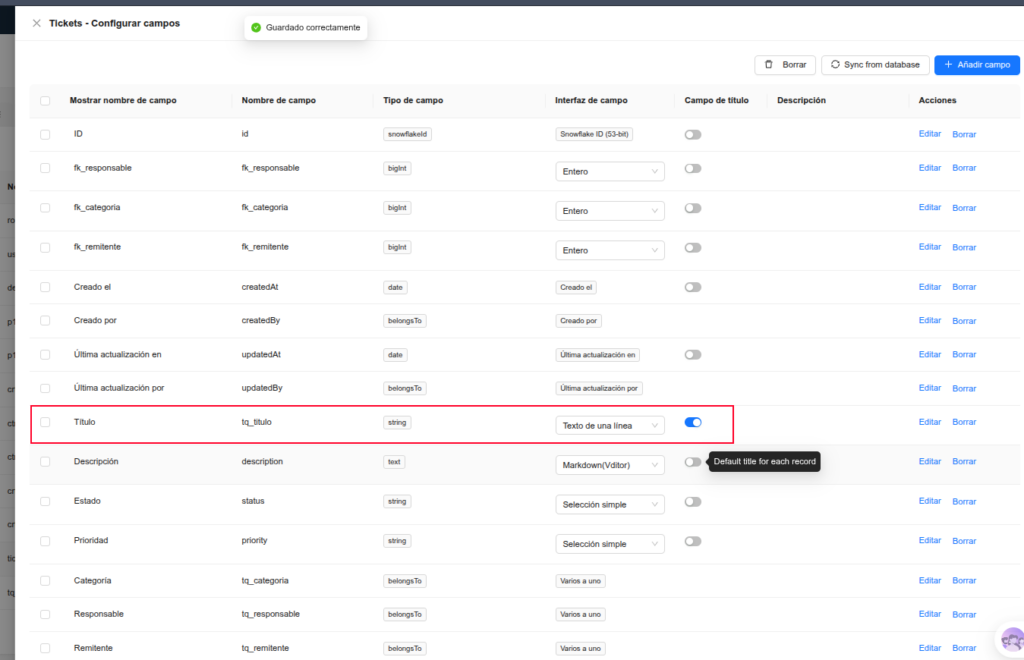Click the trash icon in Borrar button
This screenshot has height=660, width=1024.
(x=769, y=65)
